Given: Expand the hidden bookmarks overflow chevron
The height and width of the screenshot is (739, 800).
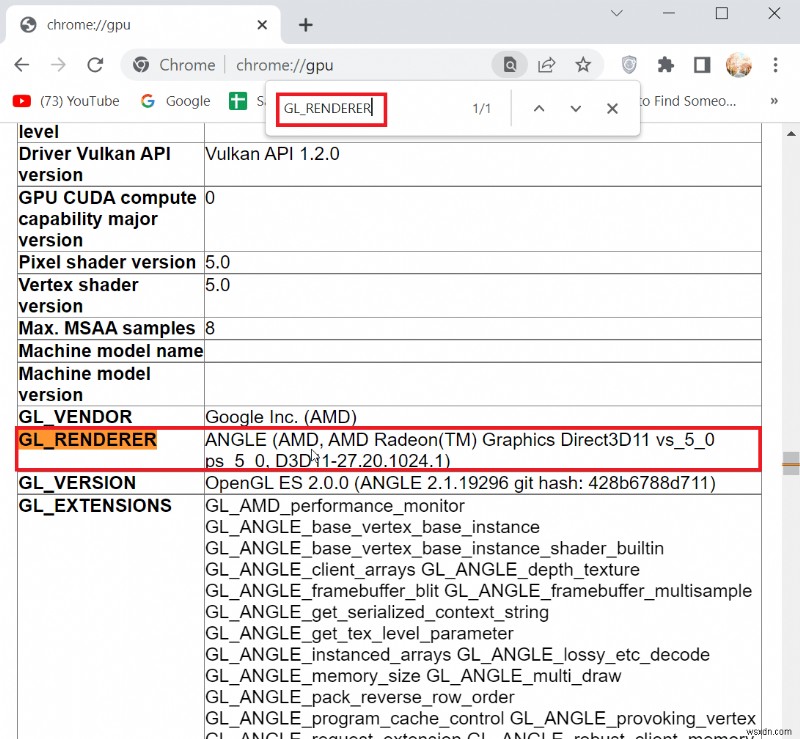Looking at the screenshot, I should 774,101.
